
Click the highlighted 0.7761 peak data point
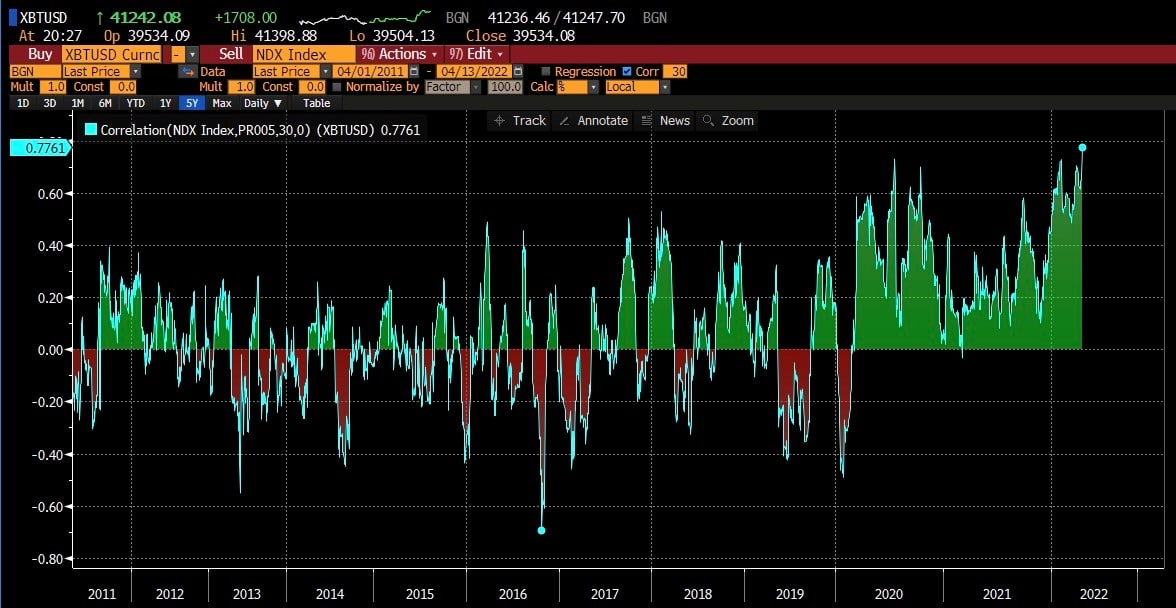[1082, 148]
